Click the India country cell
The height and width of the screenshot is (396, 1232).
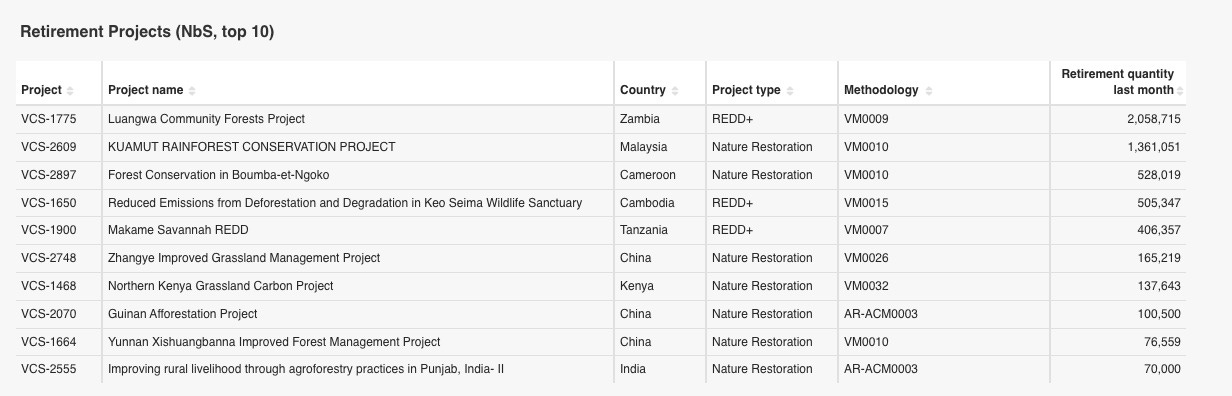633,369
